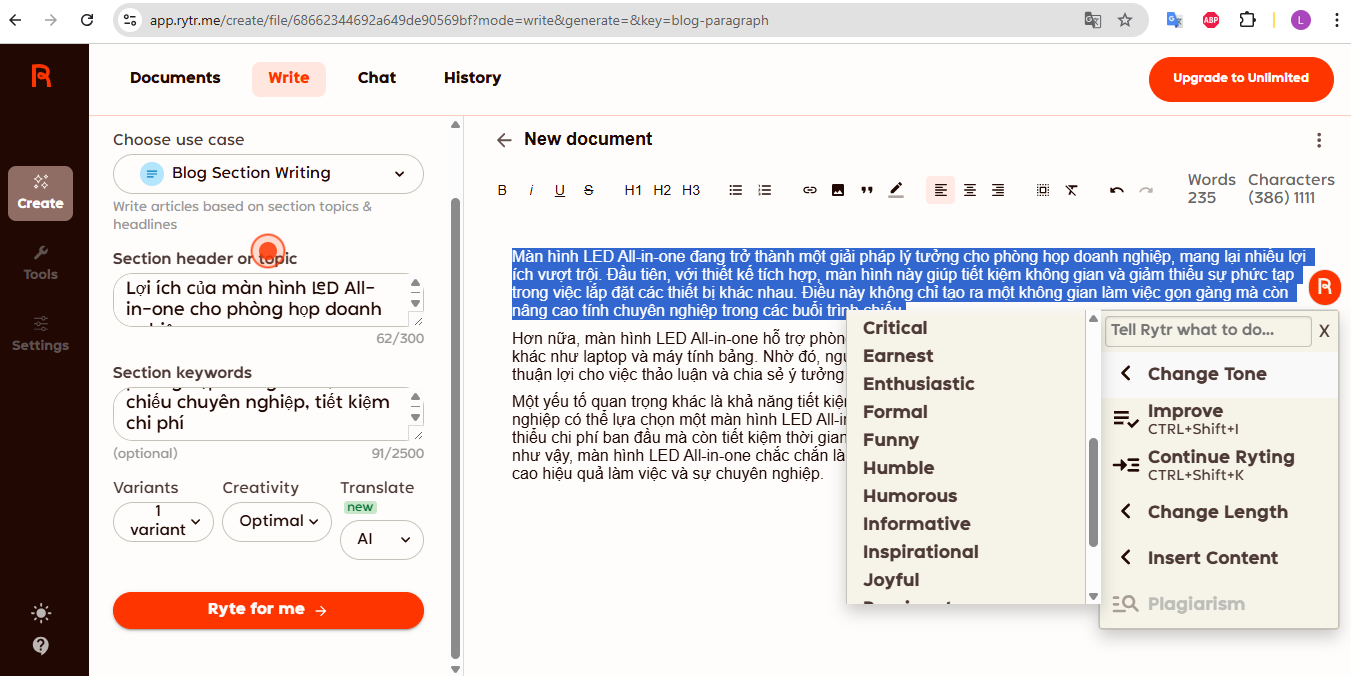Toggle underline formatting in editor toolbar
The width and height of the screenshot is (1351, 676).
[560, 190]
